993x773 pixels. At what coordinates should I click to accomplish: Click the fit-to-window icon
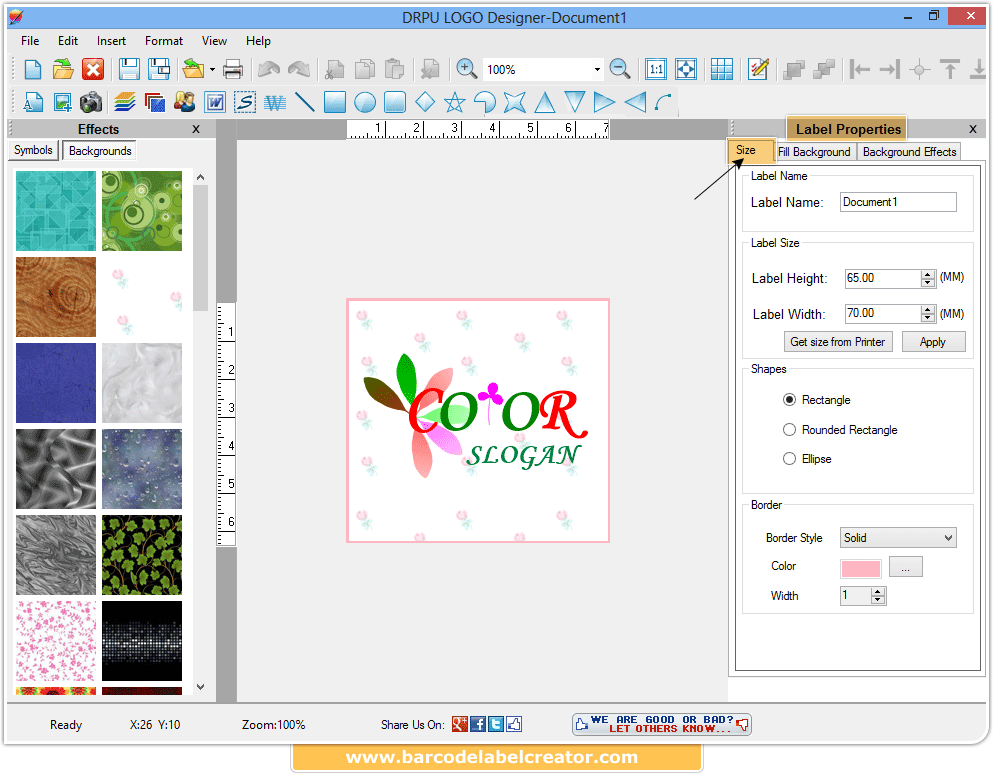[x=686, y=69]
